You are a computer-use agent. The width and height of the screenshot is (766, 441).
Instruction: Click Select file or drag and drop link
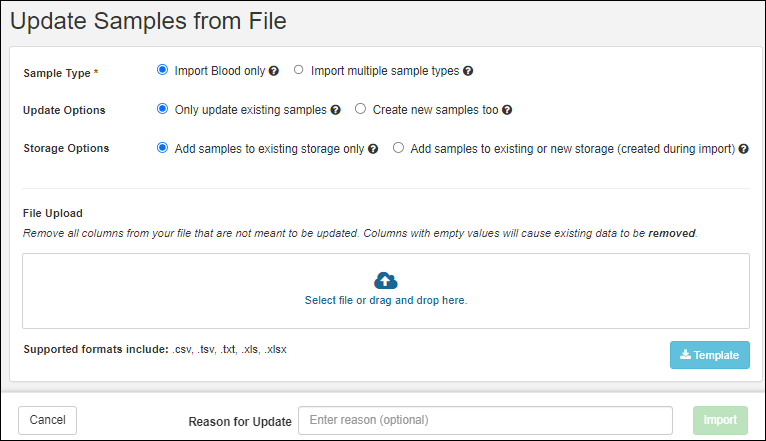point(385,300)
